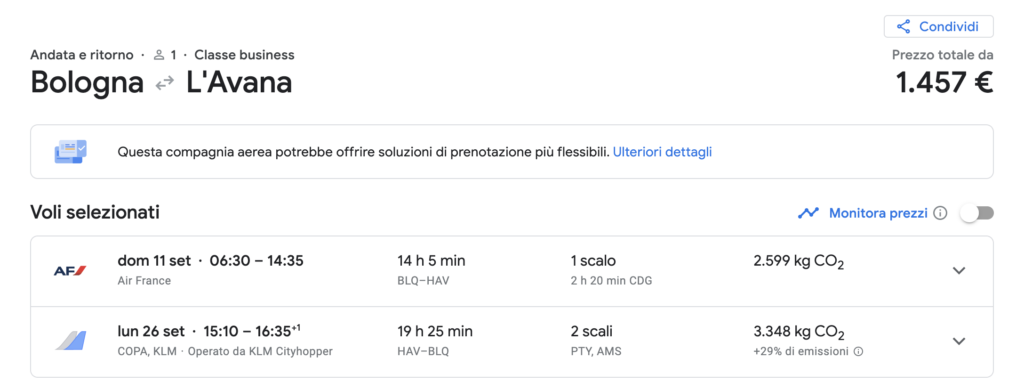Click the flexible booking ticket icon
This screenshot has width=1024, height=390.
point(70,152)
